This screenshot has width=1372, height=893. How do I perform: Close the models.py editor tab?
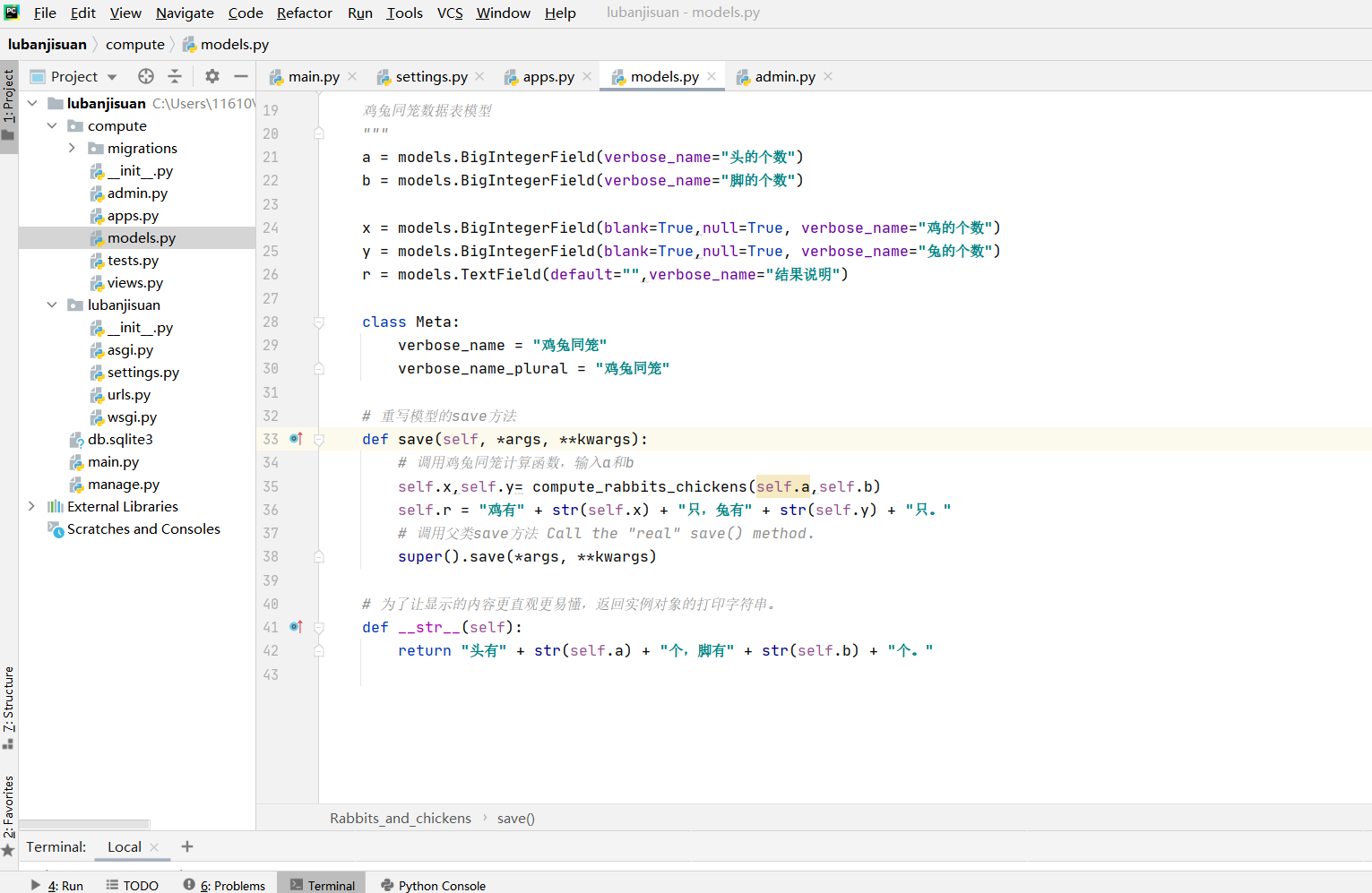pyautogui.click(x=712, y=76)
